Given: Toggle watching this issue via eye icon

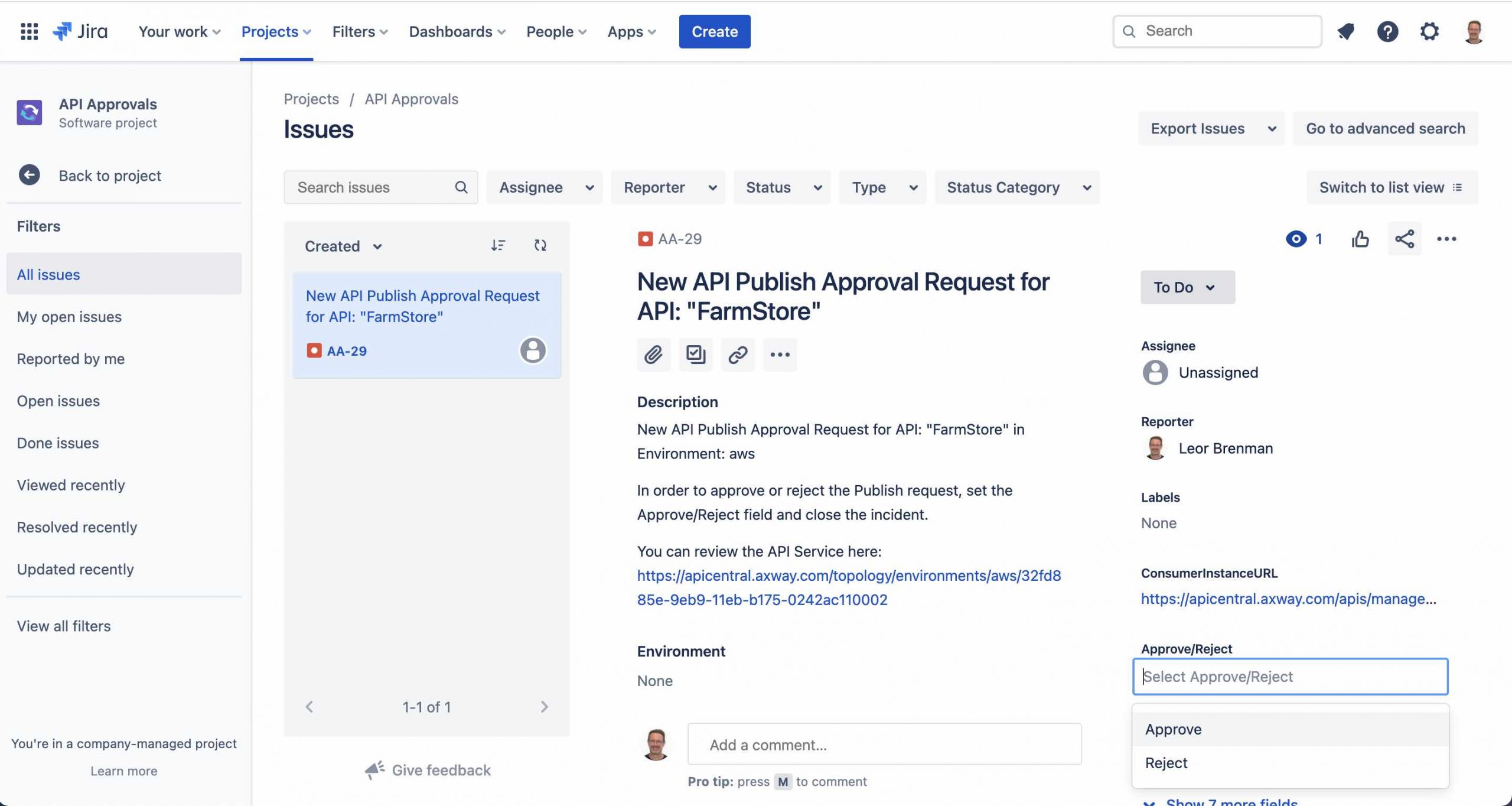Looking at the screenshot, I should point(1296,239).
